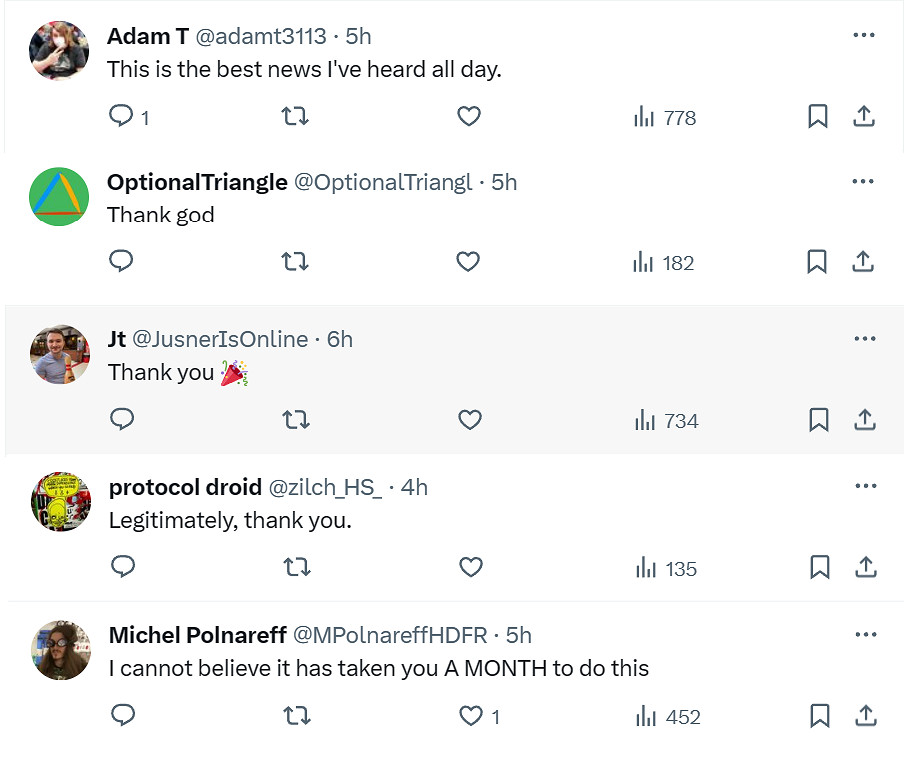904x780 pixels.
Task: Click Adam T's profile avatar
Action: click(60, 50)
